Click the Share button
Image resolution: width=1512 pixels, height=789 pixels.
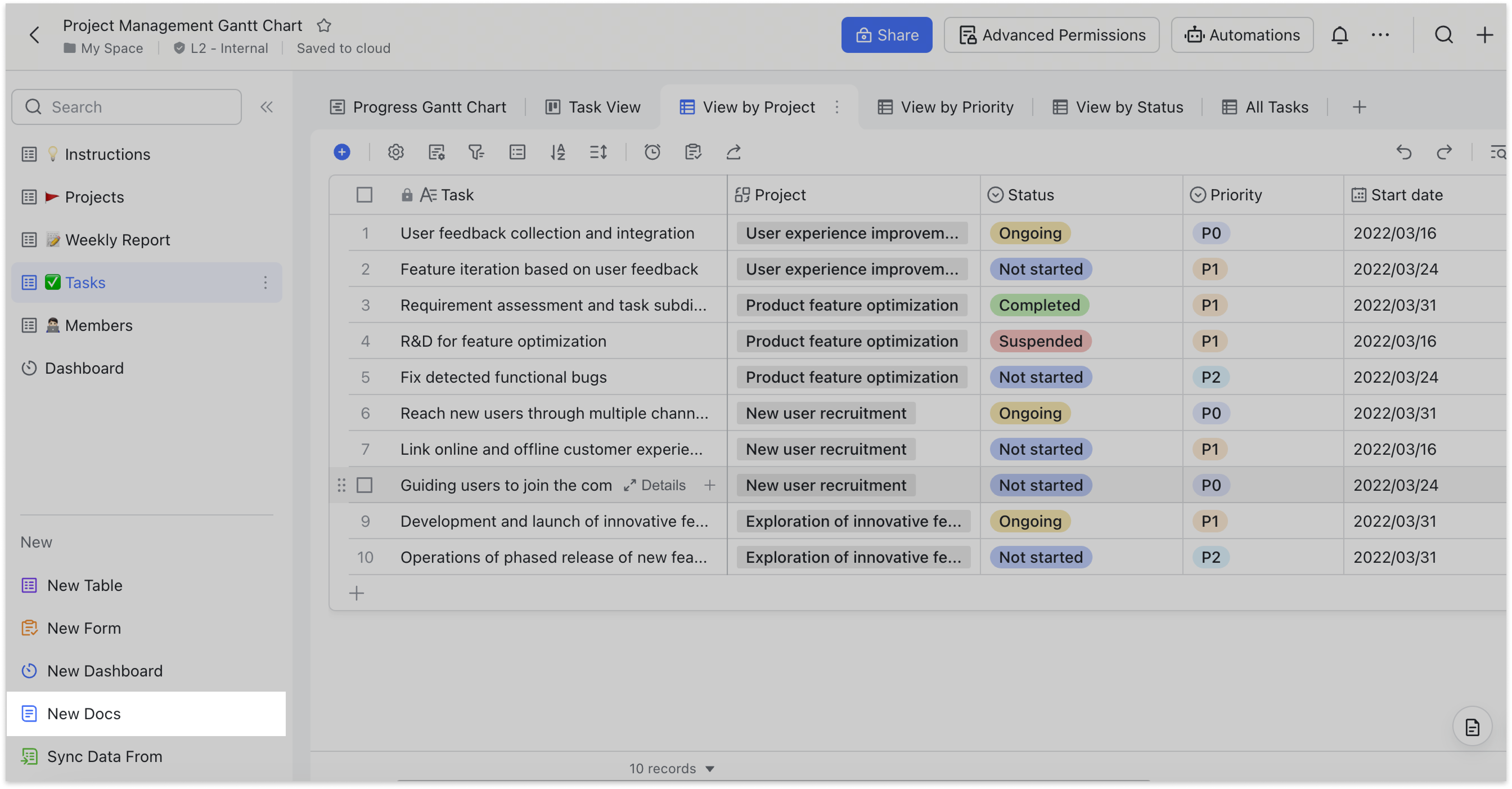pos(886,35)
